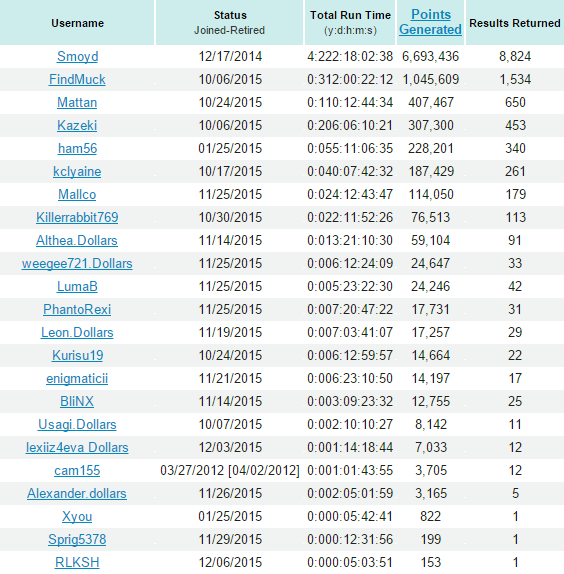564x574 pixels.
Task: Open the PhantoRexi user link
Action: [x=77, y=310]
